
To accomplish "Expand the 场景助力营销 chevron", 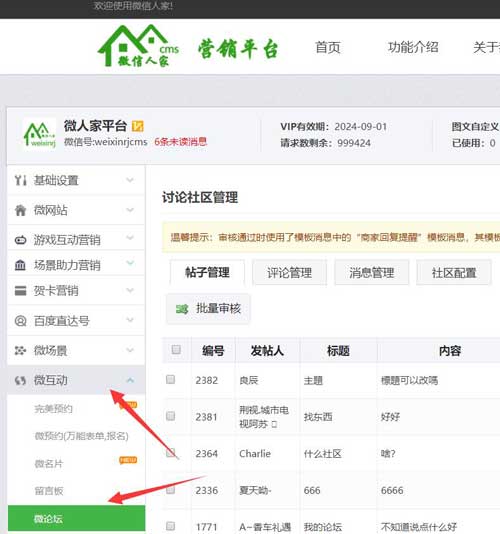I will point(130,263).
